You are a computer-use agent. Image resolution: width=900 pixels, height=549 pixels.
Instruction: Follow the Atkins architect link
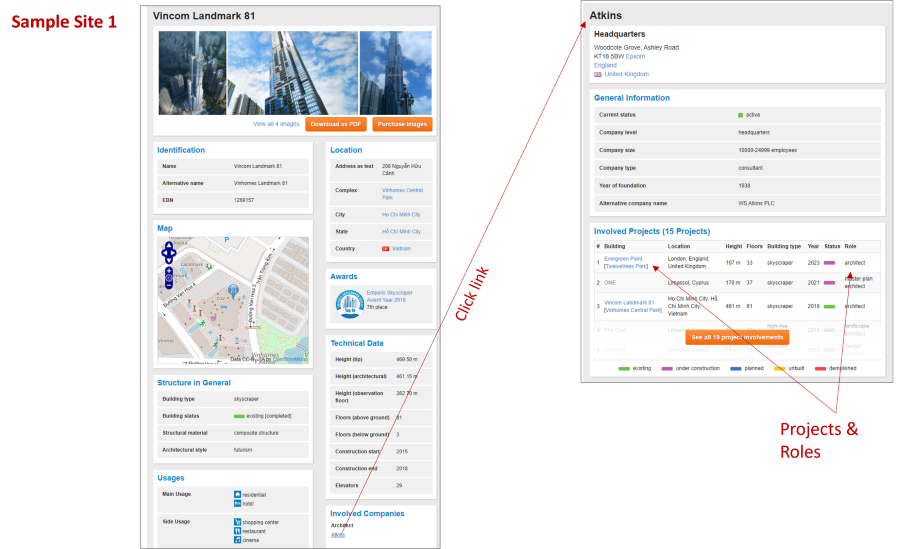point(338,535)
